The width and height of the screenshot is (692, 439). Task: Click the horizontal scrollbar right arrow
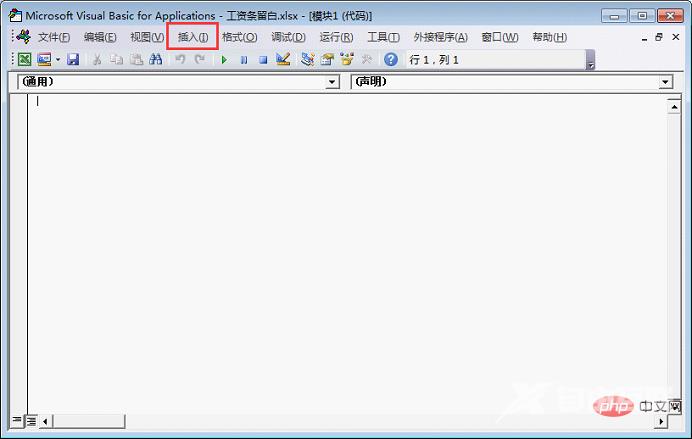click(661, 421)
